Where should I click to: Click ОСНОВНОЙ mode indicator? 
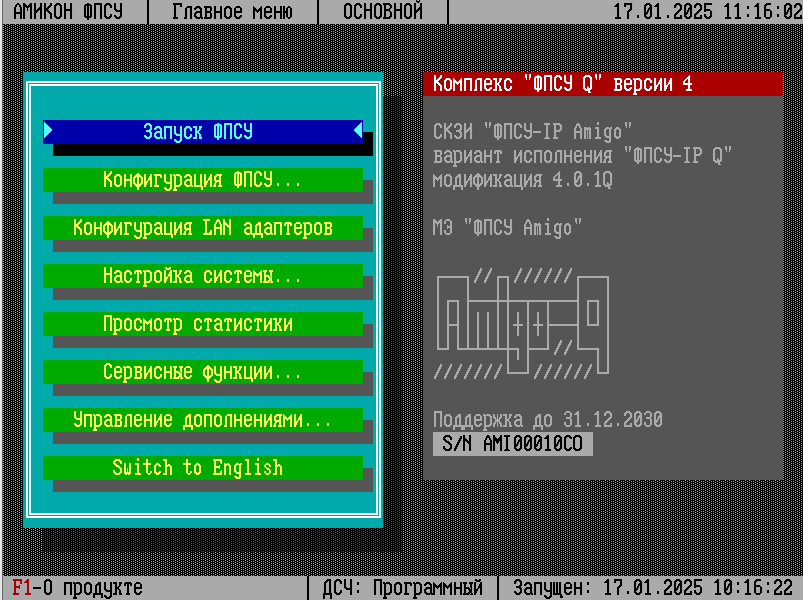point(383,12)
